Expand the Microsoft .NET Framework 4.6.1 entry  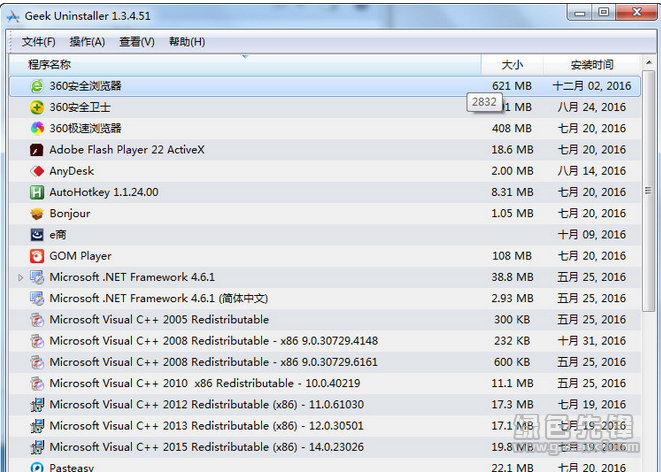click(20, 277)
